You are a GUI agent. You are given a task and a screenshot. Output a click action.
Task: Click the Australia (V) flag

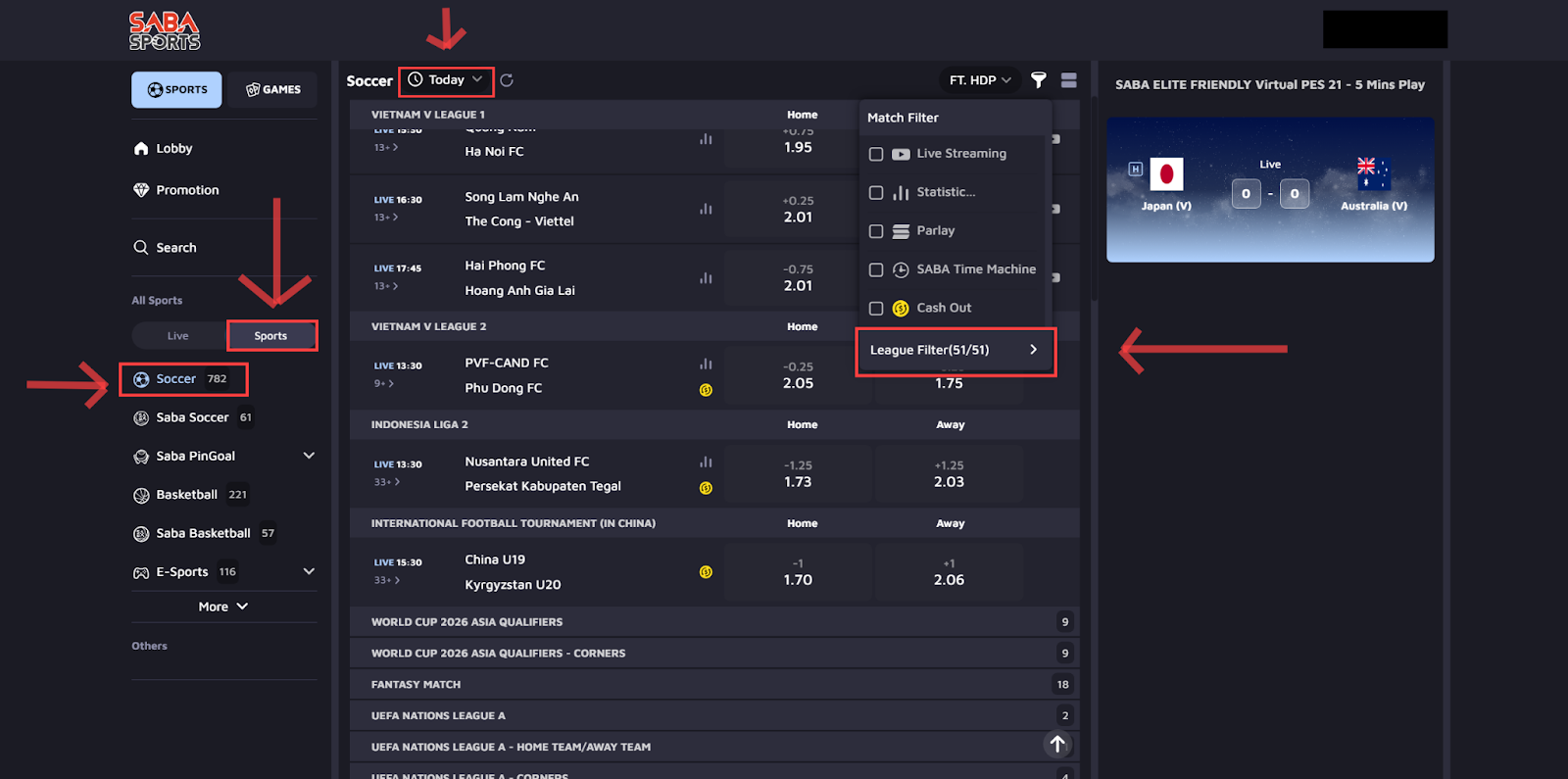click(1373, 173)
